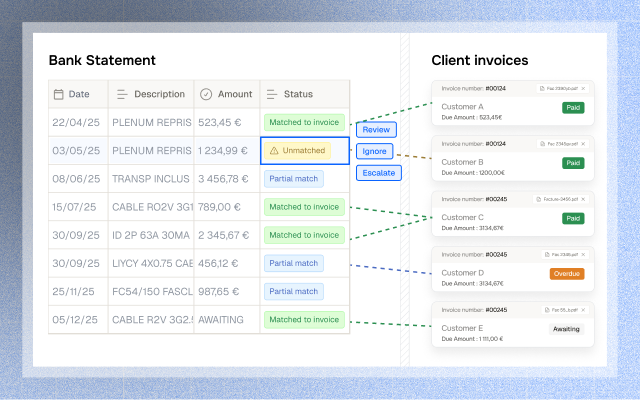This screenshot has width=640, height=400.
Task: Click the ID 2P 63A 30MA description
Action: [x=151, y=235]
